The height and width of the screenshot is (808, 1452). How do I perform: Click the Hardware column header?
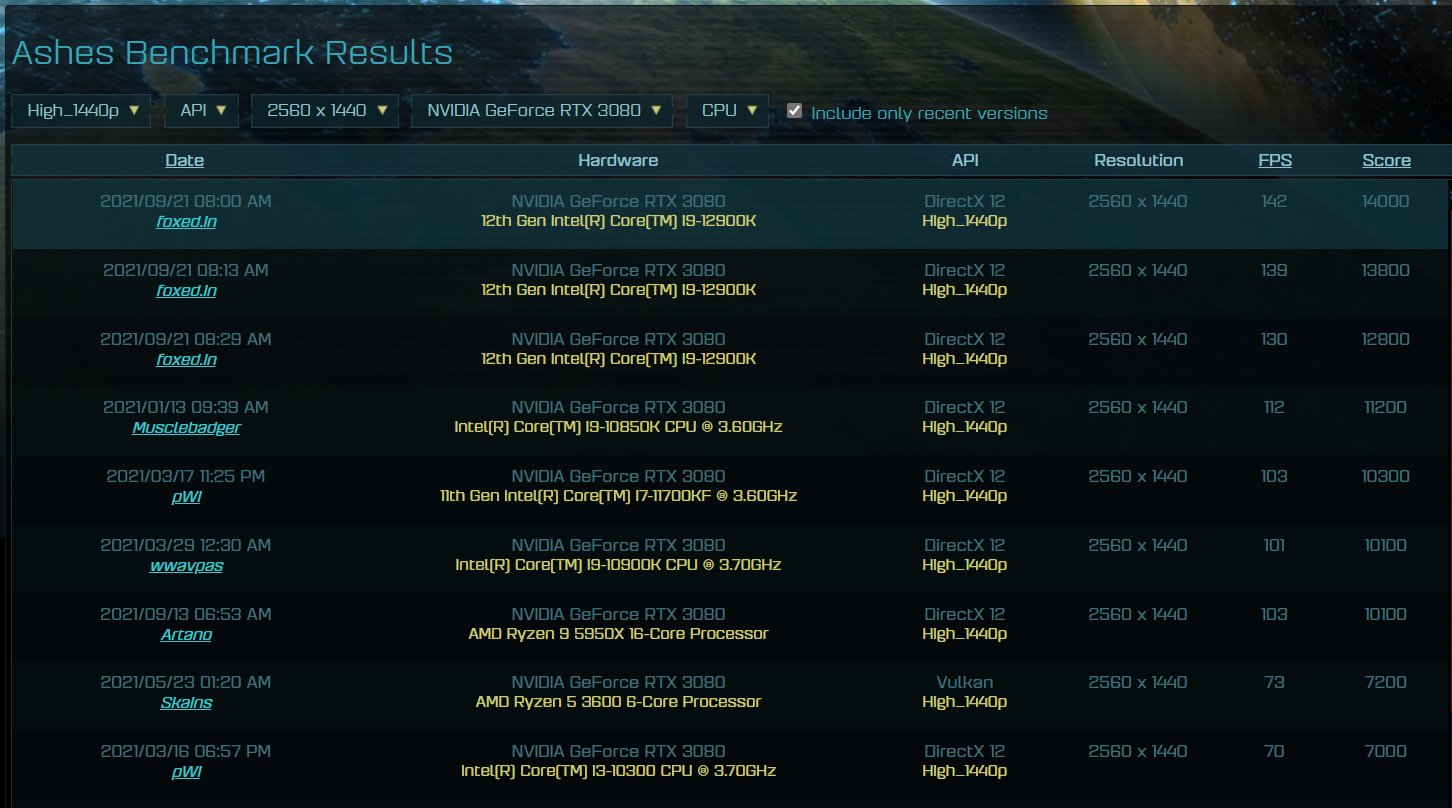click(618, 160)
